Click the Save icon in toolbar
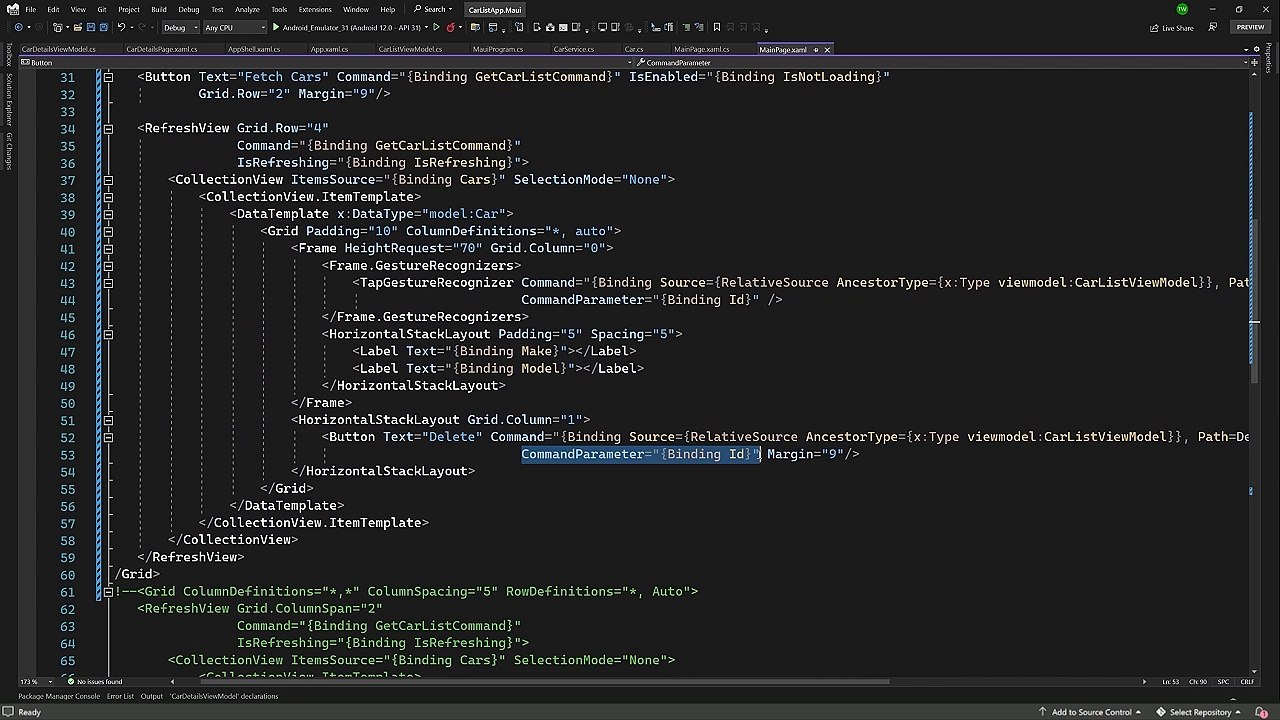 click(90, 27)
